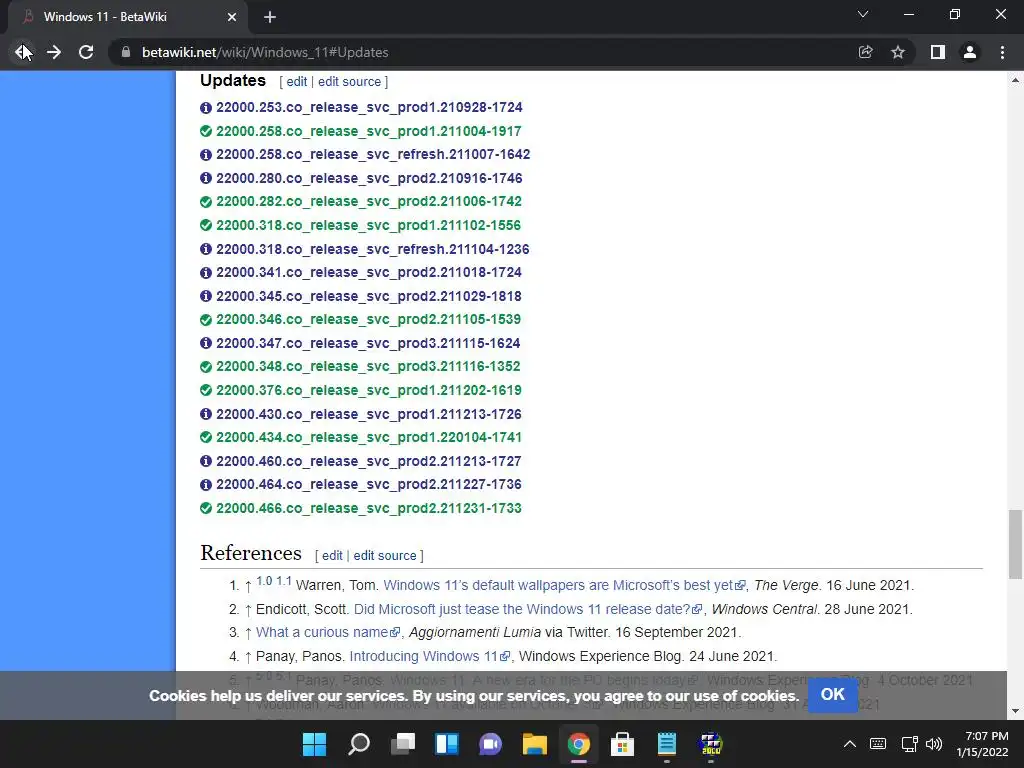Viewport: 1024px width, 768px height.
Task: Open 'Did Microsoft just tease' Windows Central link
Action: click(528, 609)
